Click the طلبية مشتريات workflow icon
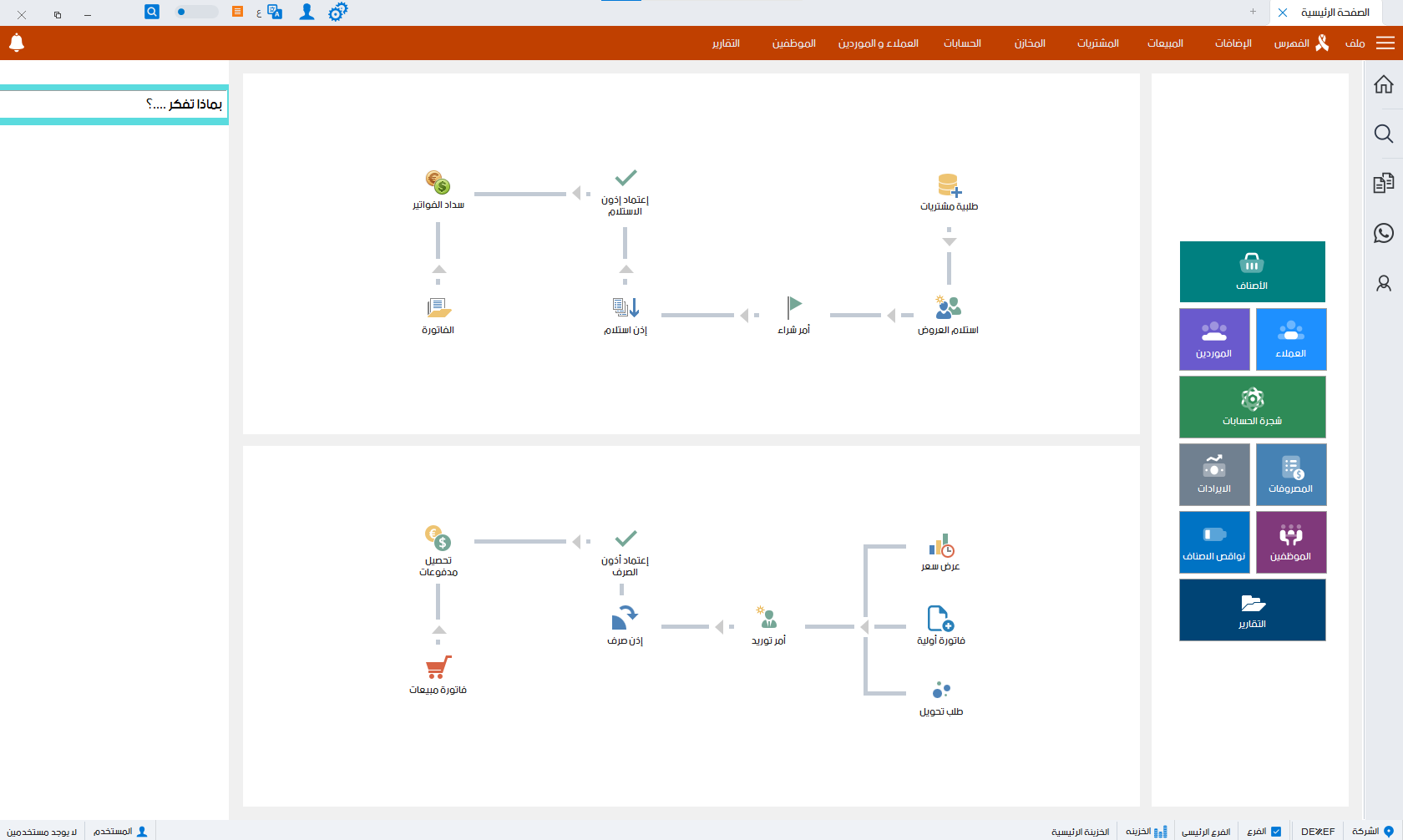 pos(949,185)
